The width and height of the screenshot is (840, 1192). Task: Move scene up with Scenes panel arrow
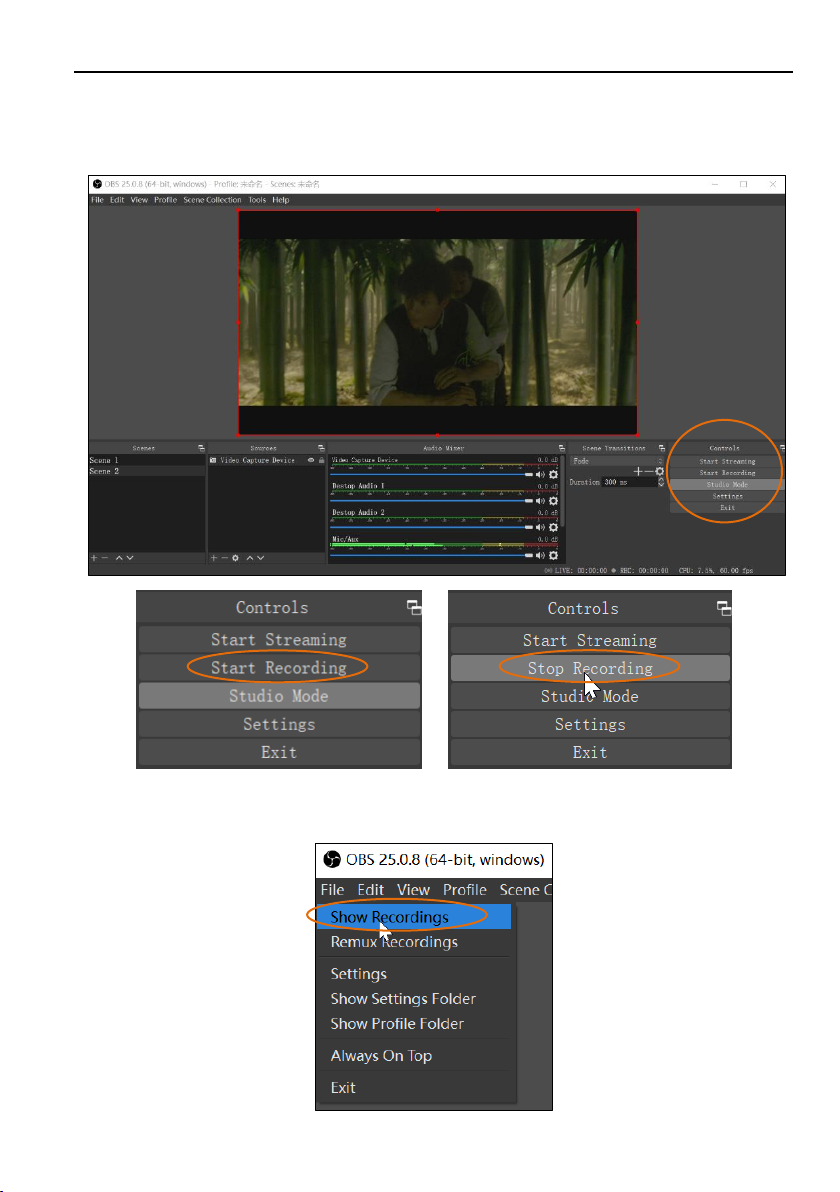119,558
